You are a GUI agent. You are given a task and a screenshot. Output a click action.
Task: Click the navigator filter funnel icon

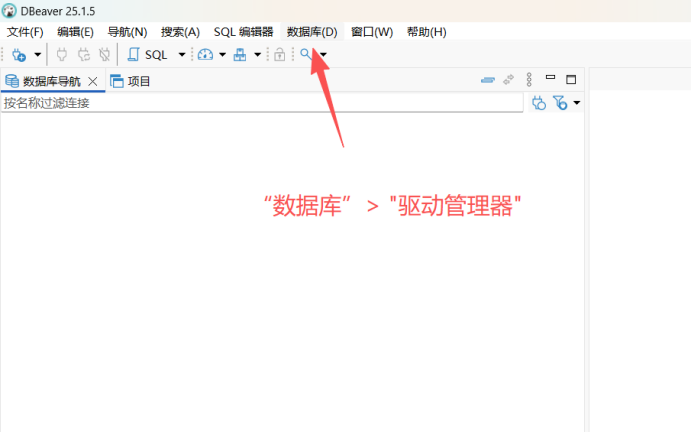[x=560, y=103]
